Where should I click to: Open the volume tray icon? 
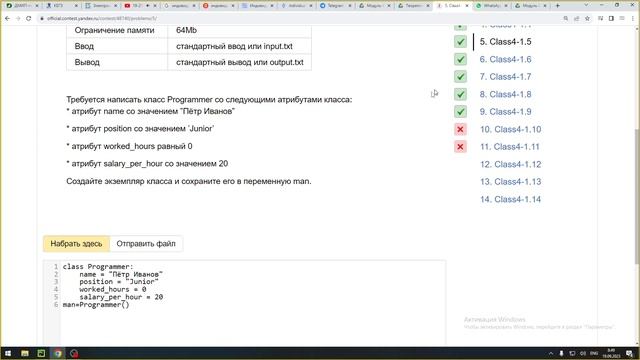pyautogui.click(x=582, y=353)
